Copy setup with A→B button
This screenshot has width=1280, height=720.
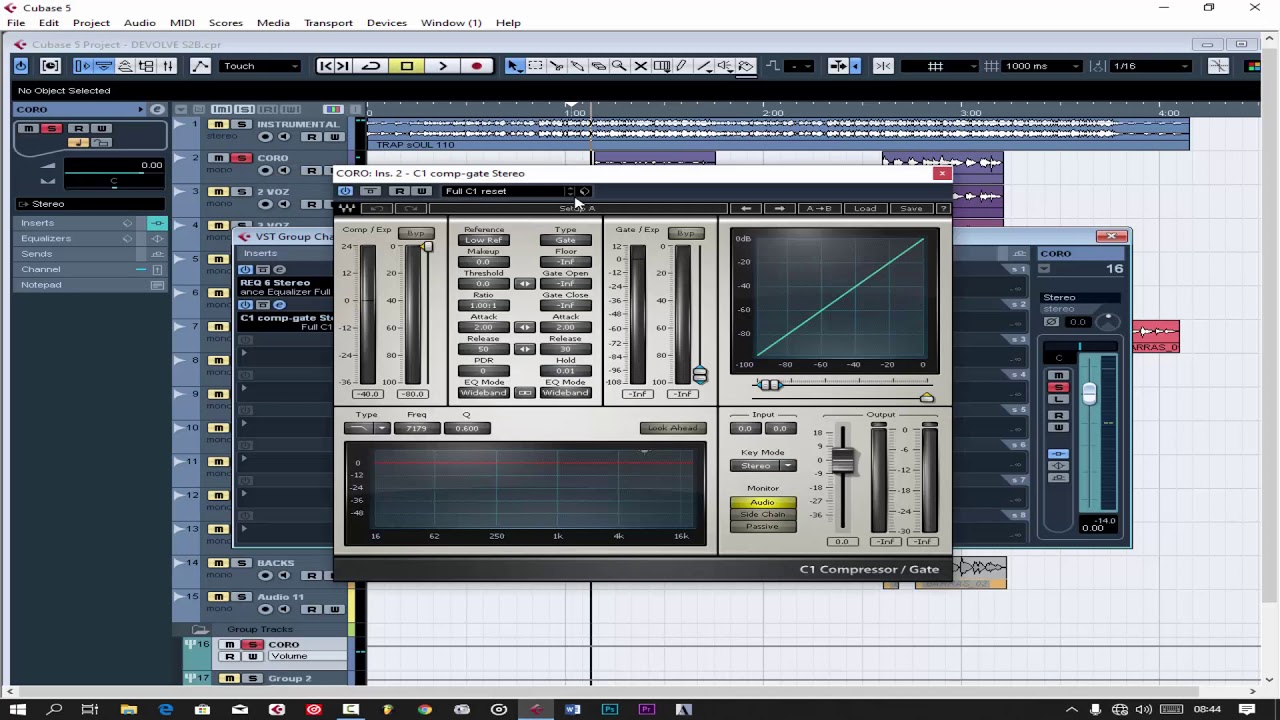818,208
